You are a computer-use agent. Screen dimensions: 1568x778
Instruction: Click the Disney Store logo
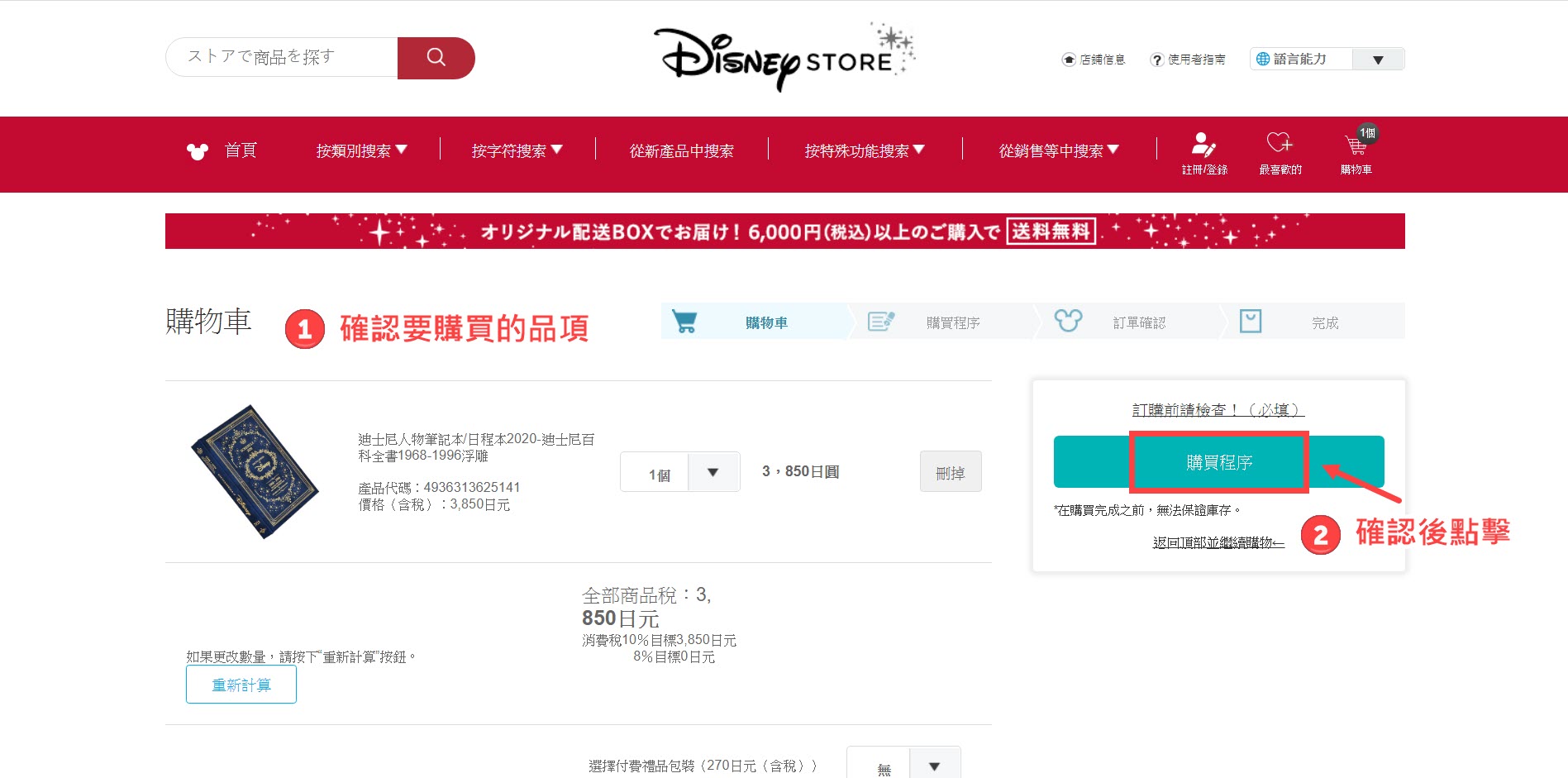click(x=783, y=58)
